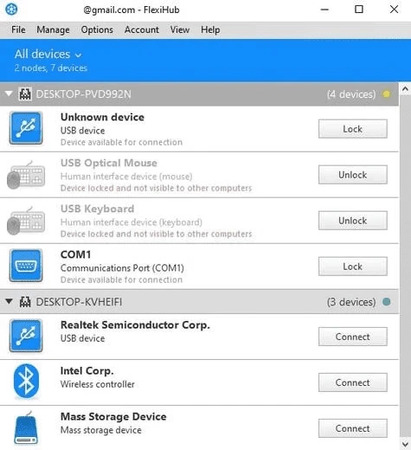Click the DESKTOP-KVHEIFI computer node icon
The width and height of the screenshot is (411, 450).
(x=25, y=302)
